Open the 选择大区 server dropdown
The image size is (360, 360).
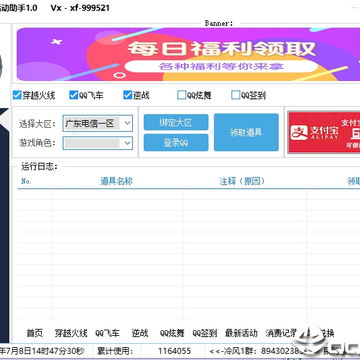[97, 124]
